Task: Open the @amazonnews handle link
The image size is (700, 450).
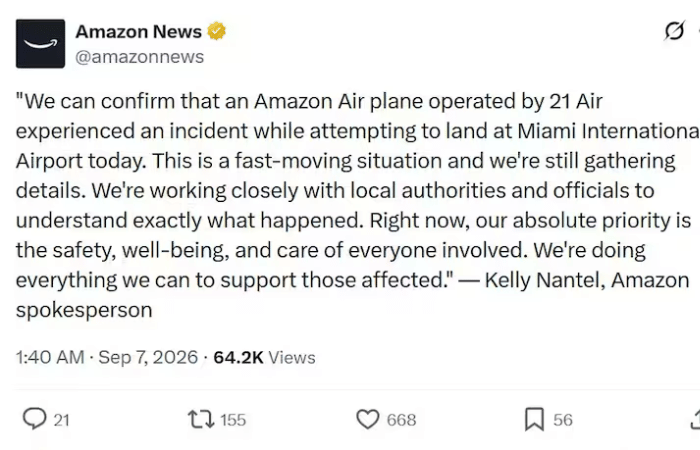Action: pos(139,57)
